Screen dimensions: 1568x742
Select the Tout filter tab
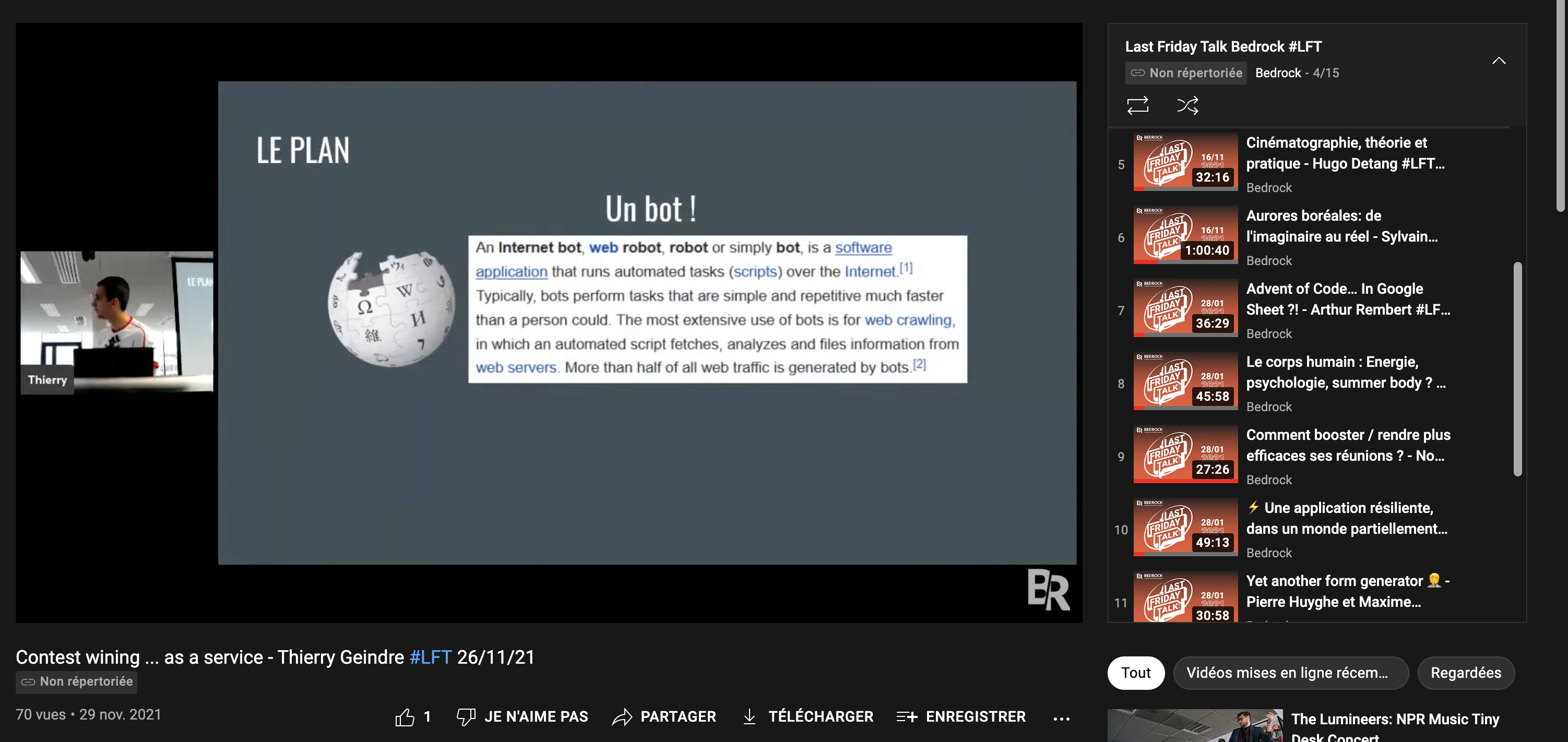click(x=1135, y=672)
